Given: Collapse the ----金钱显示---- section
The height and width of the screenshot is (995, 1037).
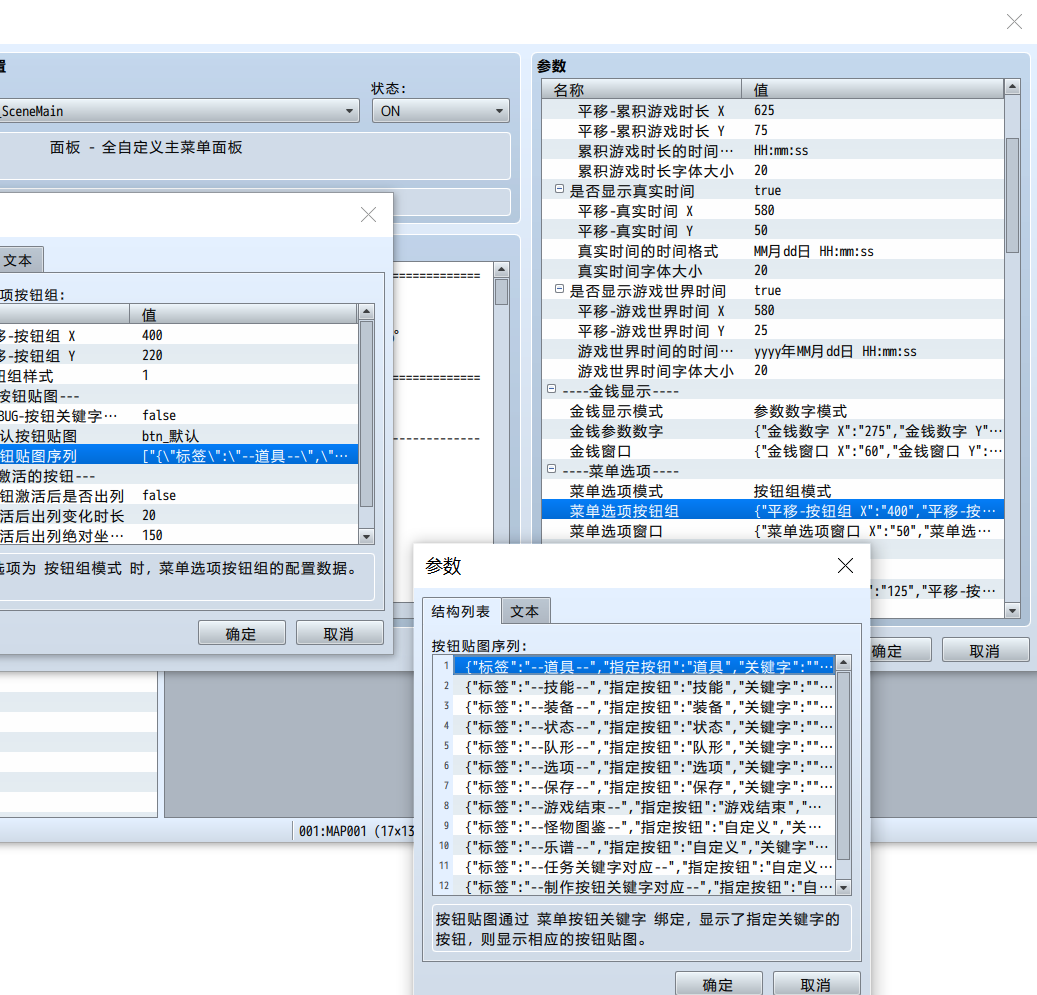Looking at the screenshot, I should point(551,390).
